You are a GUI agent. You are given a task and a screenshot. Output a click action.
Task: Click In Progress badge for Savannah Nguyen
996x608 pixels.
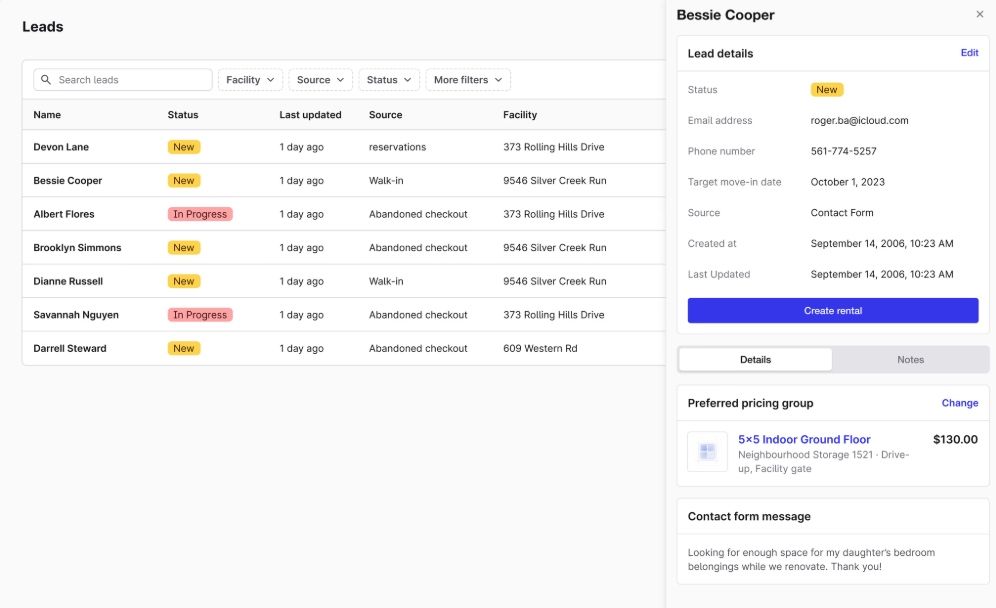click(200, 314)
